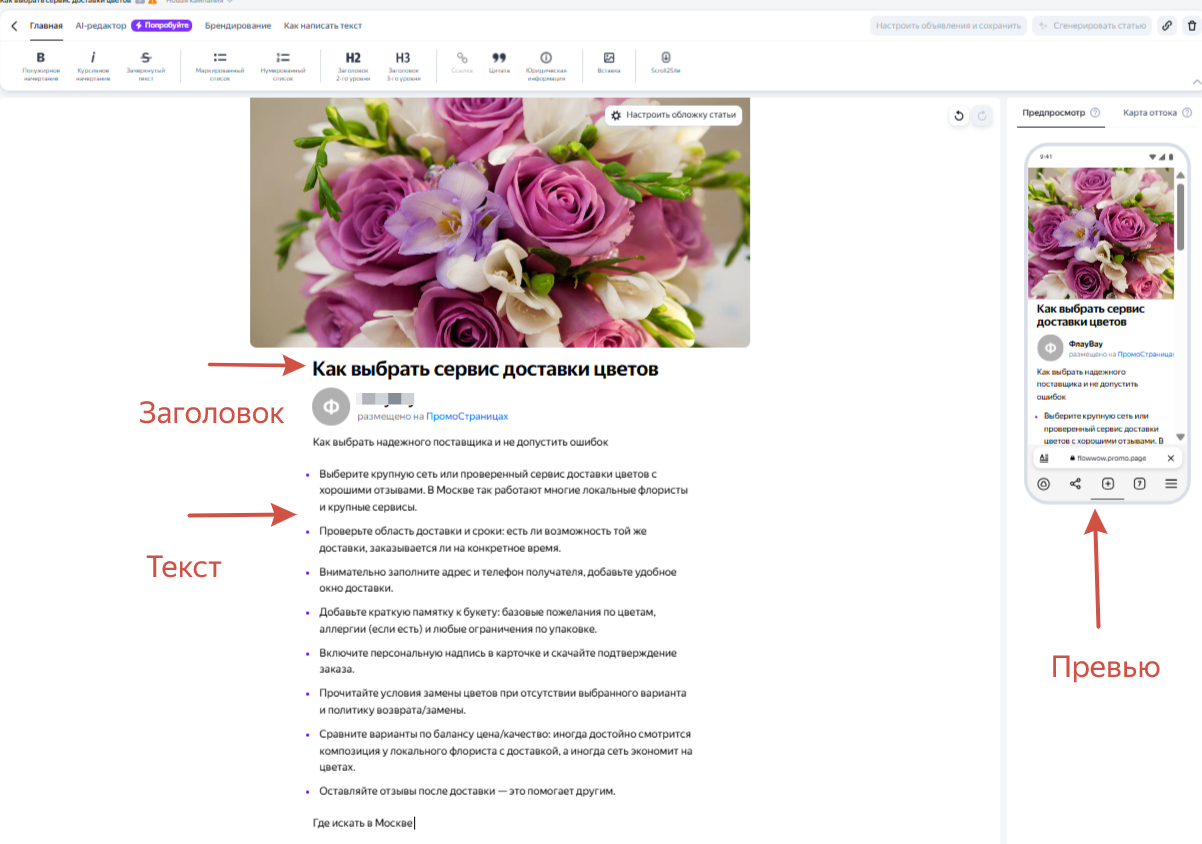Follow the ПромоСтраницах link under the title

tap(467, 416)
